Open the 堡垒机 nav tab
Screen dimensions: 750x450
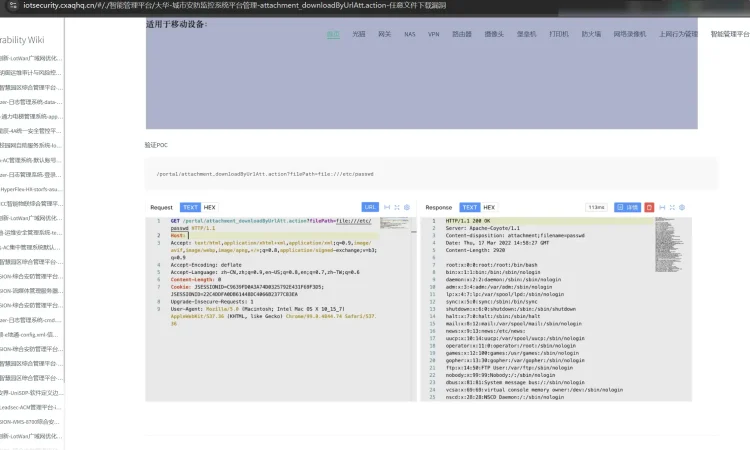527,34
